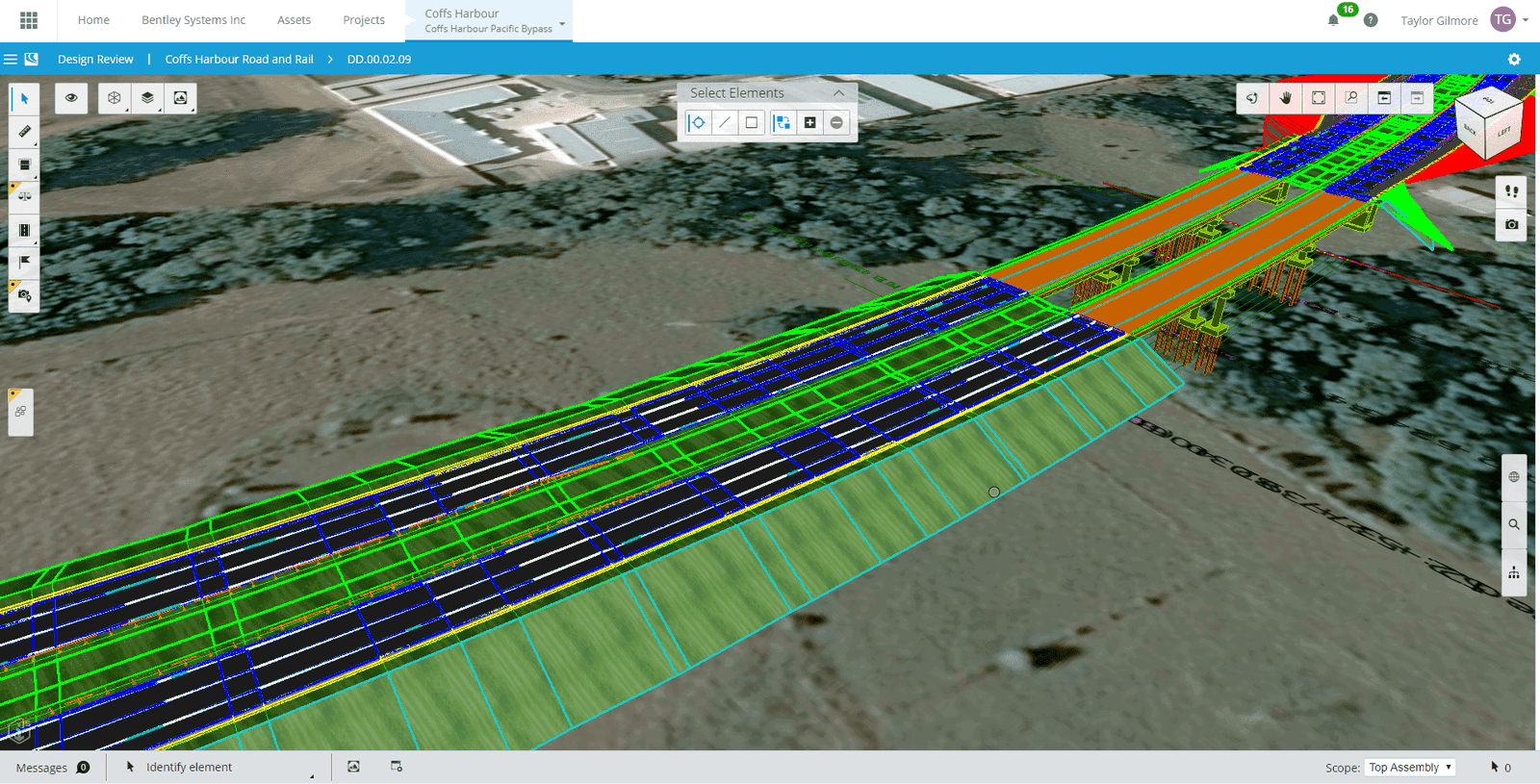Screen dimensions: 1540x784
Task: Open the Scope Top Assembly dropdown
Action: (1410, 768)
